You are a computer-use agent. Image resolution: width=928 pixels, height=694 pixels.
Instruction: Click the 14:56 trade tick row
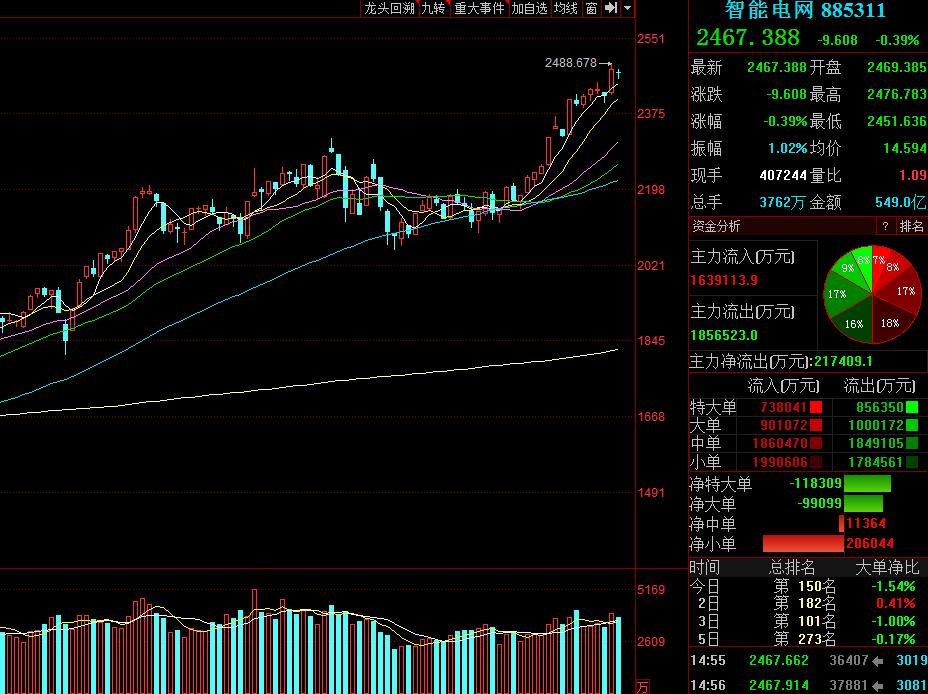807,685
